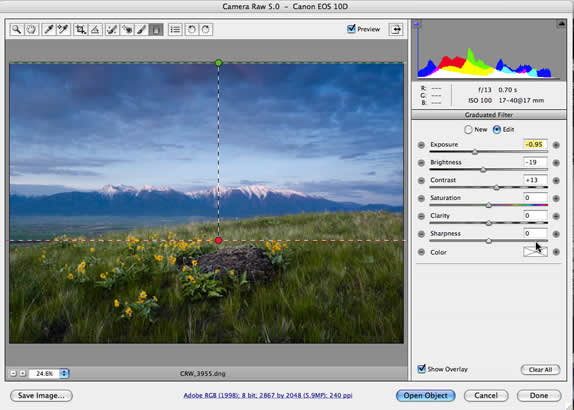Zoom out with the minus button
Screen dimensions: 574x410
14,373
